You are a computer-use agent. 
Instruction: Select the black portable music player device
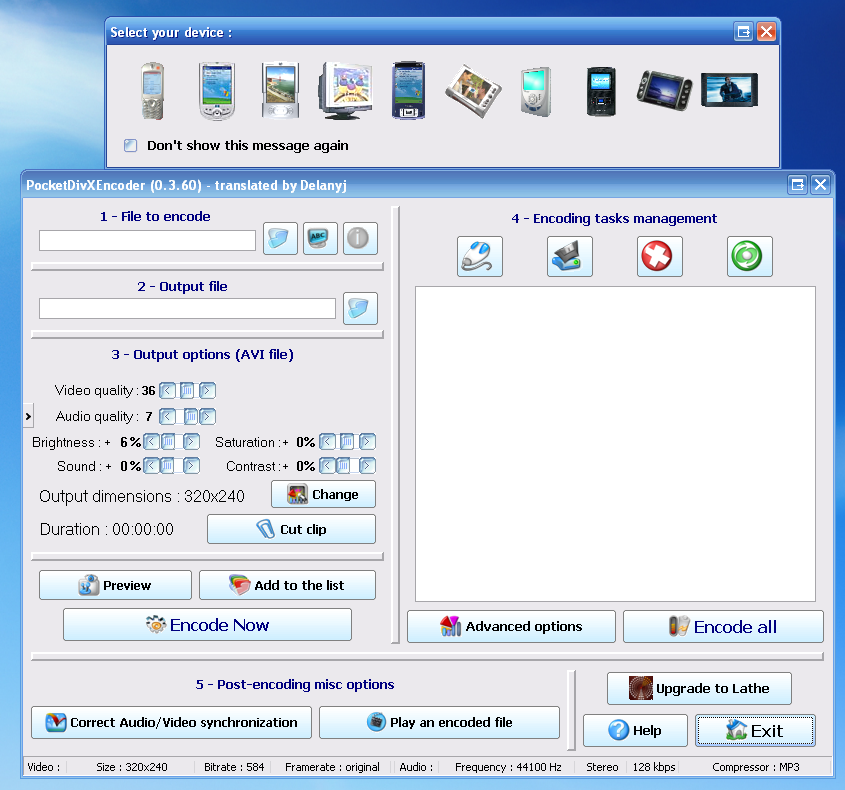(601, 91)
